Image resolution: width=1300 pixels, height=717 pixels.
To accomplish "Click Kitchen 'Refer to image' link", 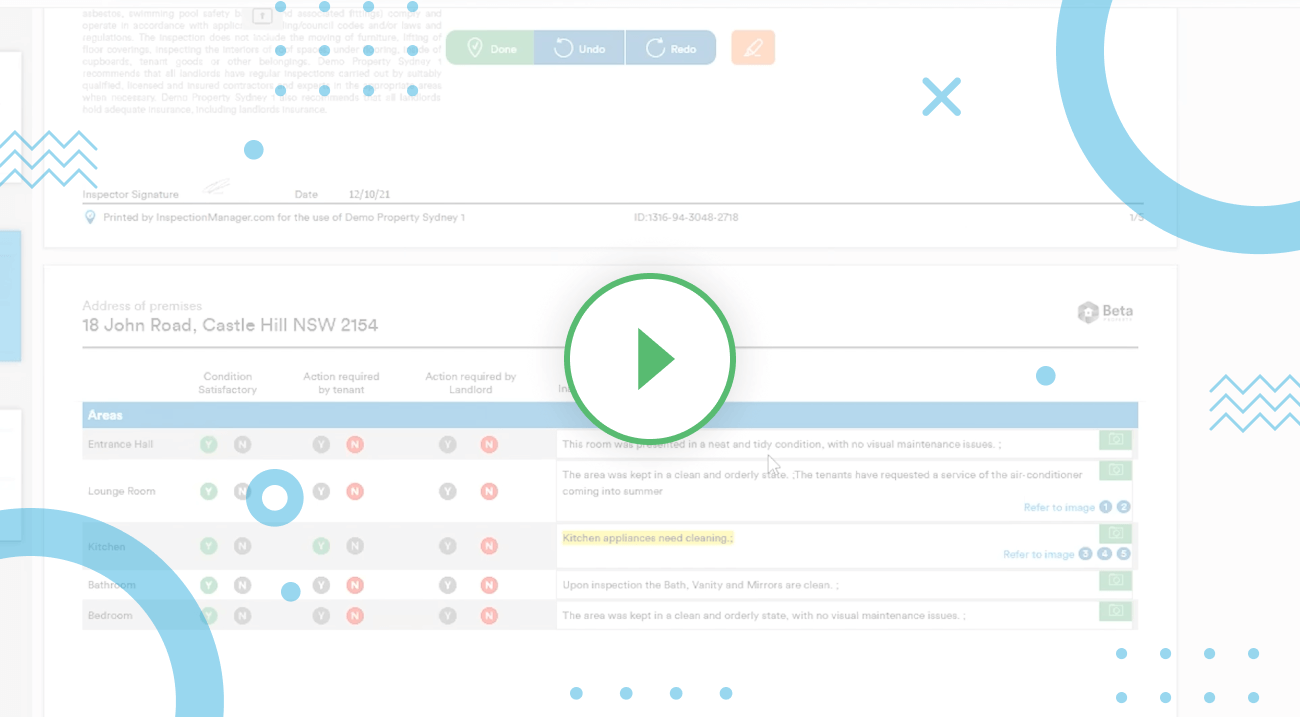I will tap(1038, 554).
